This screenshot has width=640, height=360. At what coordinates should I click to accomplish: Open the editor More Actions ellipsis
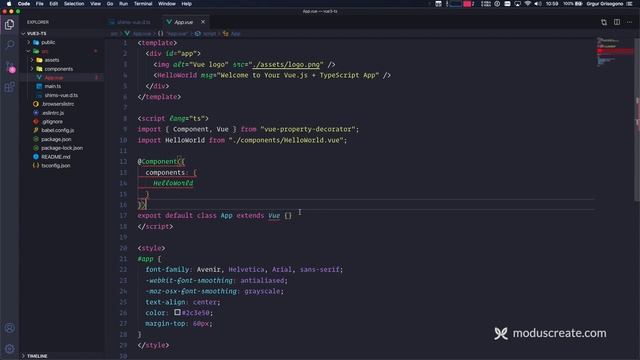pyautogui.click(x=629, y=22)
